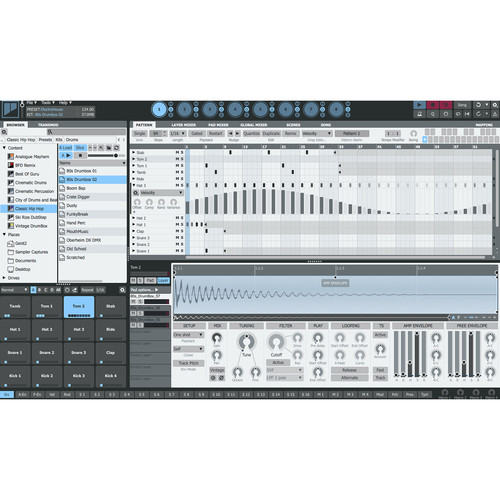Click the Remix button
Viewport: 500px width, 500px height.
tap(290, 133)
